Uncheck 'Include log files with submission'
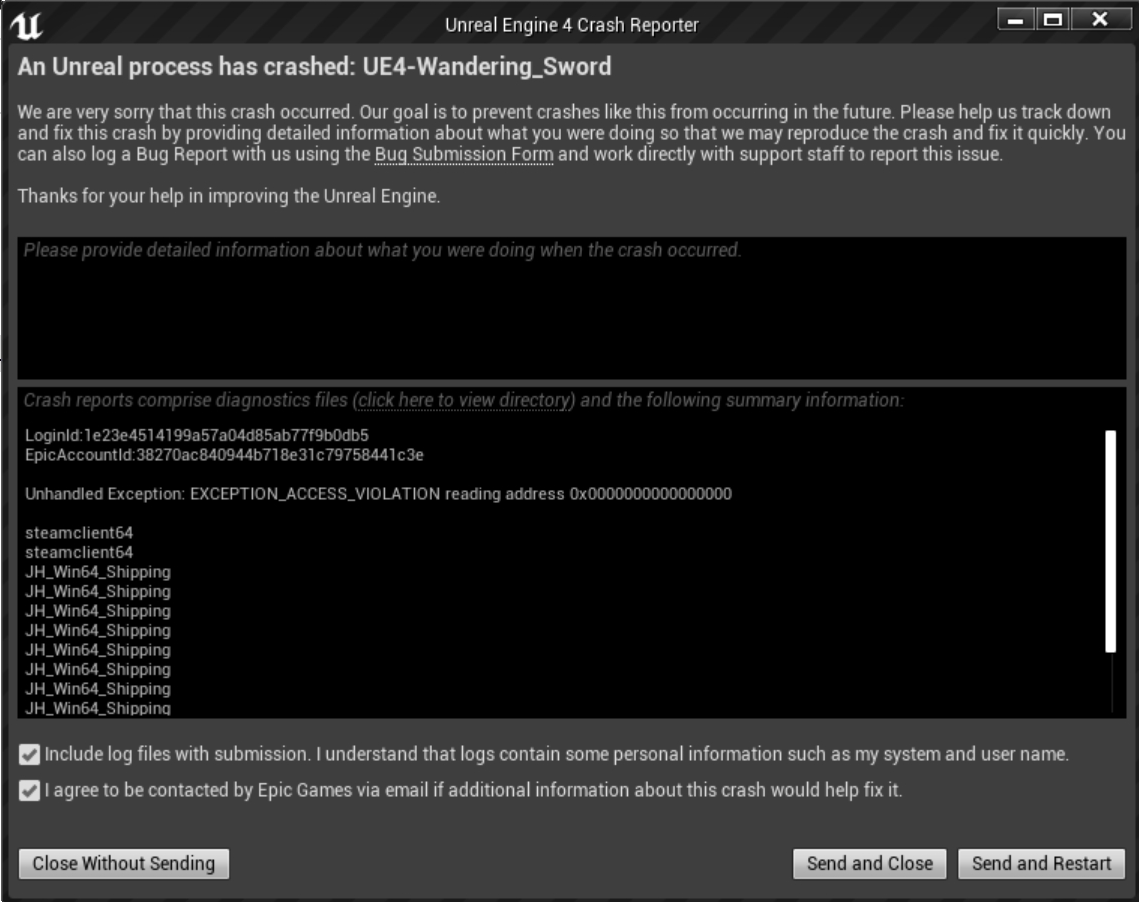The image size is (1139, 902). pyautogui.click(x=30, y=755)
